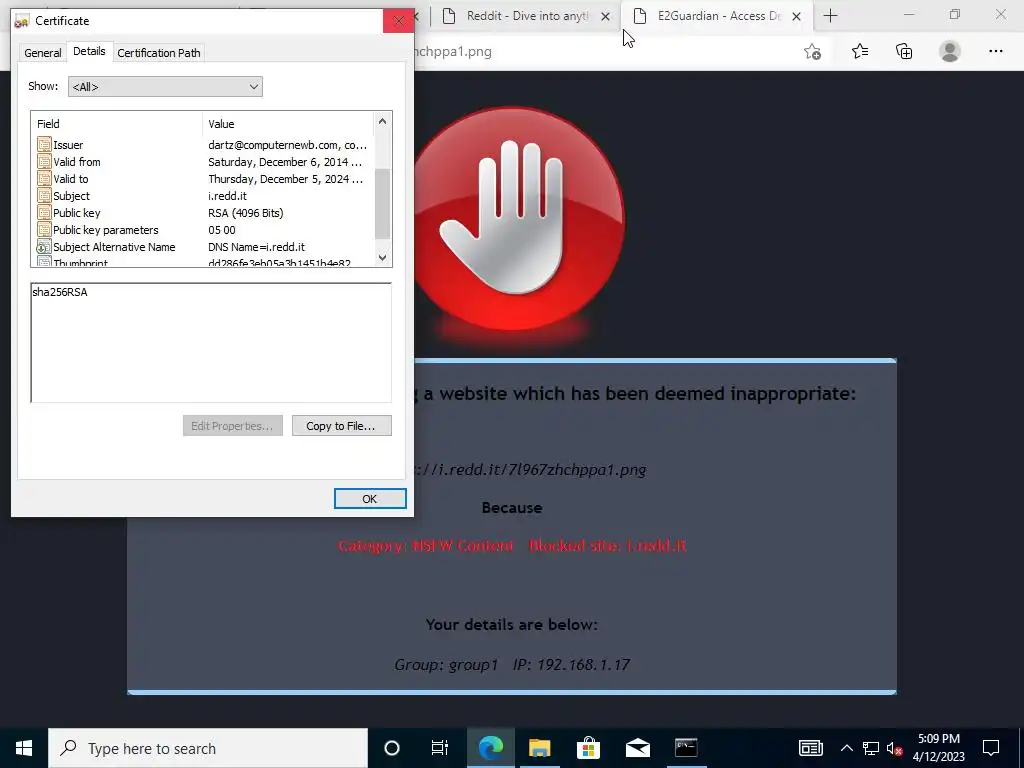1024x768 pixels.
Task: Click the field list scrollbar thumb
Action: [383, 203]
